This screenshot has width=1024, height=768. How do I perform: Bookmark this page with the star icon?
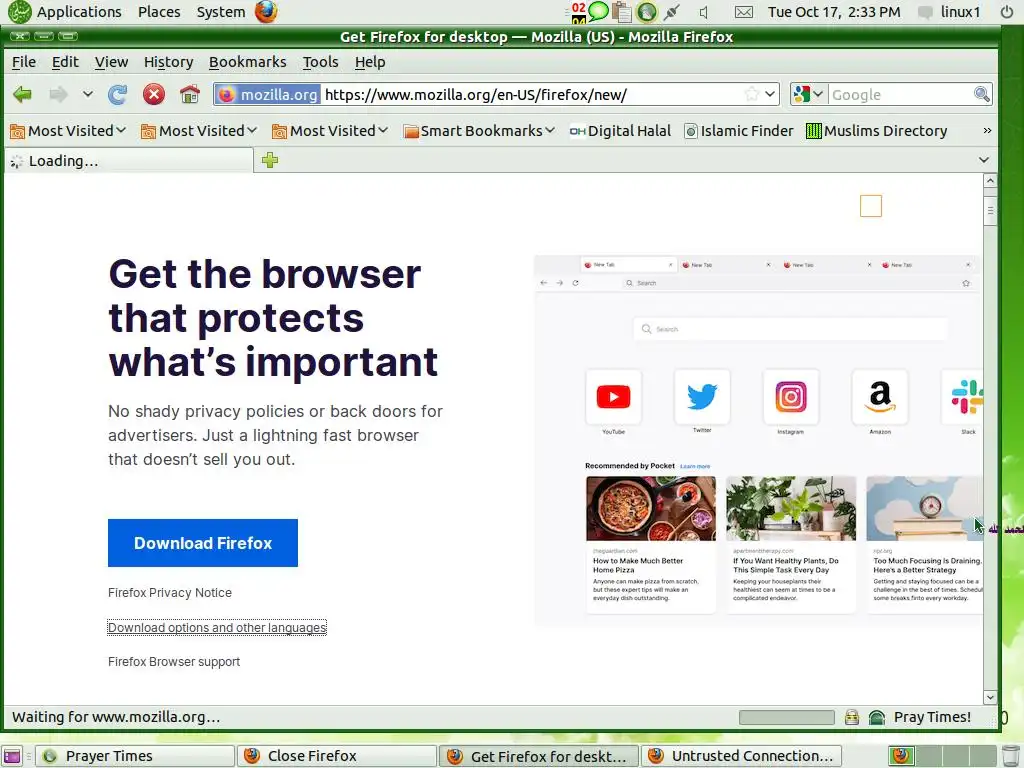(752, 94)
